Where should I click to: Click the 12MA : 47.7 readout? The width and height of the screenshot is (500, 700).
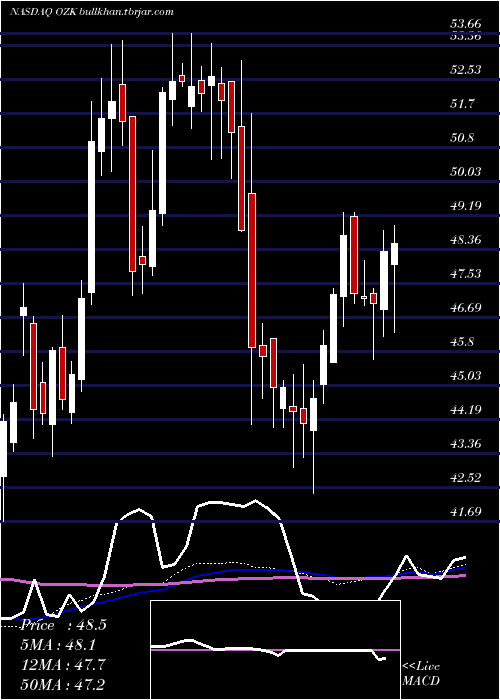[x=64, y=664]
